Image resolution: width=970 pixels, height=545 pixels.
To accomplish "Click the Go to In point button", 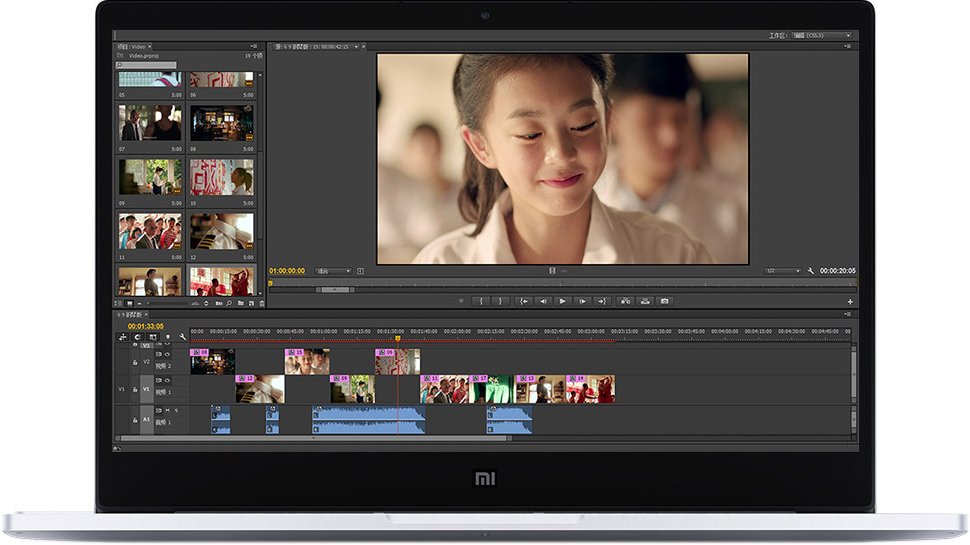I will coord(523,301).
